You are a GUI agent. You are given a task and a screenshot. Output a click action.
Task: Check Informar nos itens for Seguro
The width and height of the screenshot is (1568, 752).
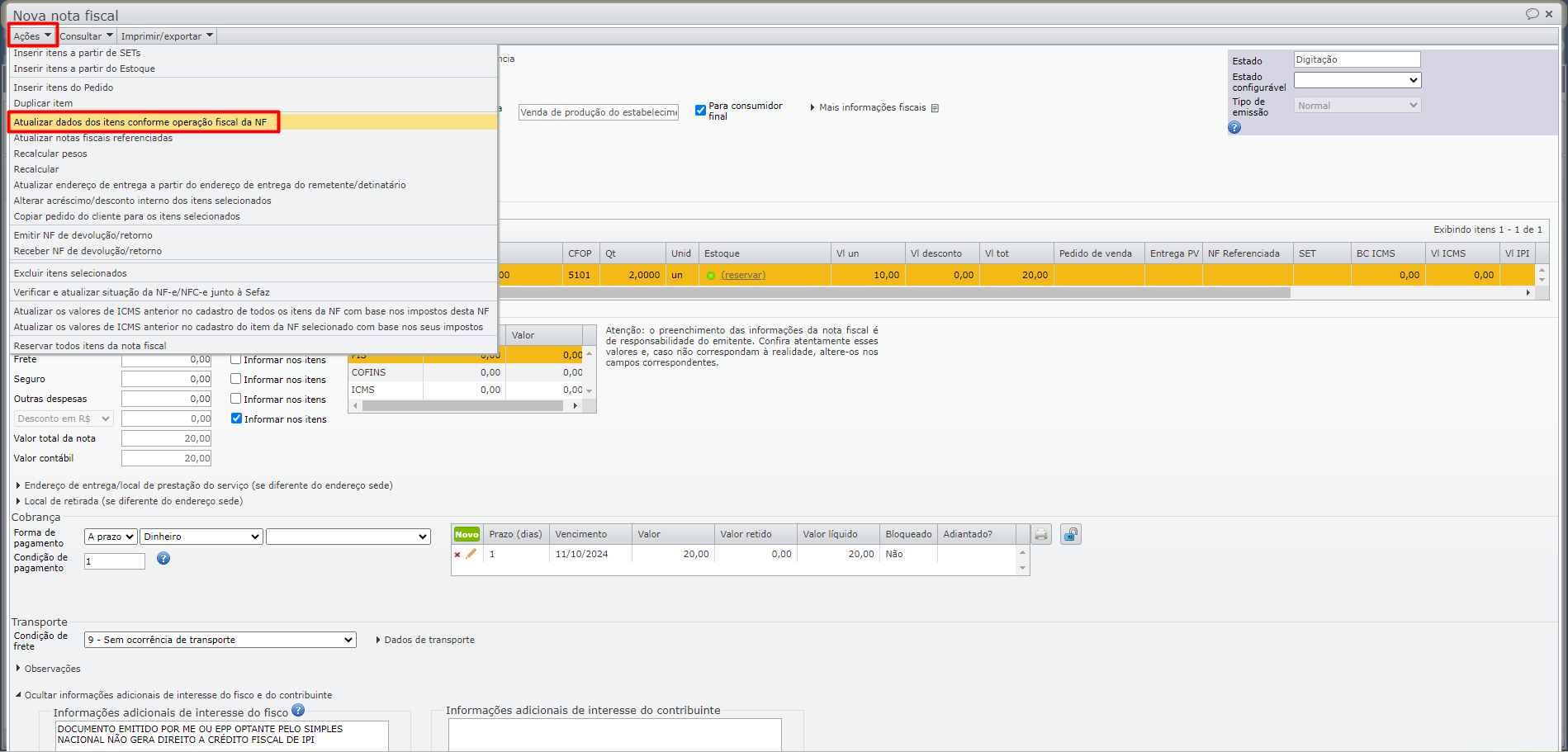pos(236,379)
